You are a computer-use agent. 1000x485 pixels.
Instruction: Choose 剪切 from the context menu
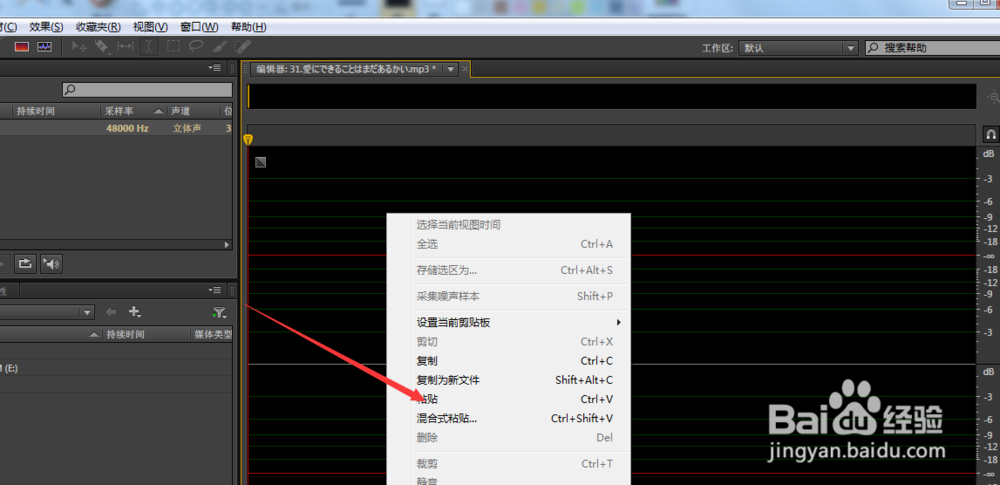pos(509,341)
